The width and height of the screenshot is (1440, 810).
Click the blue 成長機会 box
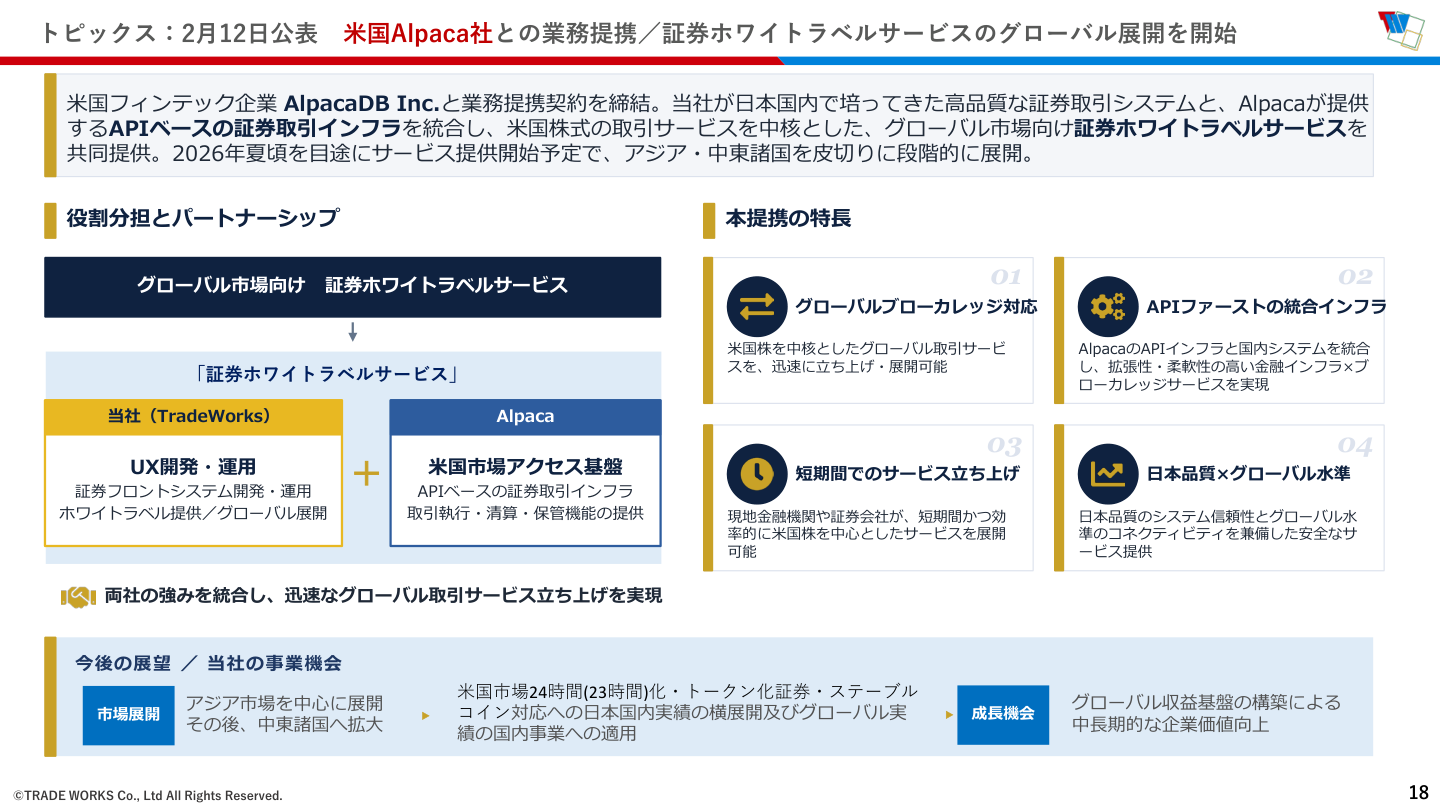(x=1003, y=714)
